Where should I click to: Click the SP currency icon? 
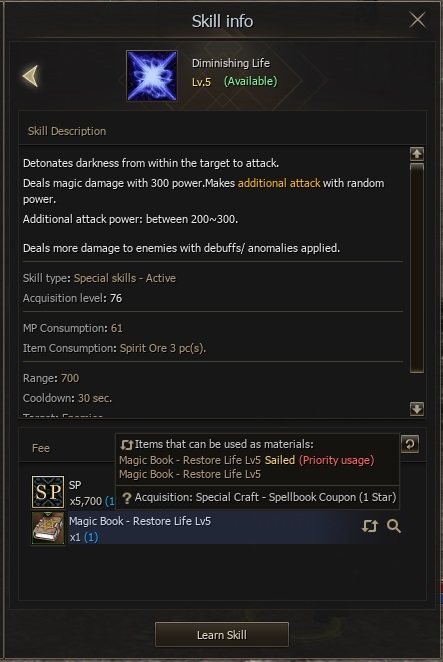click(48, 492)
